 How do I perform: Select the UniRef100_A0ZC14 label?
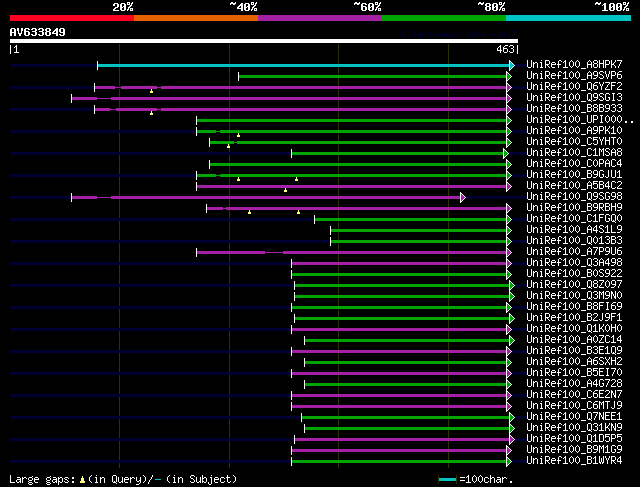(x=574, y=340)
